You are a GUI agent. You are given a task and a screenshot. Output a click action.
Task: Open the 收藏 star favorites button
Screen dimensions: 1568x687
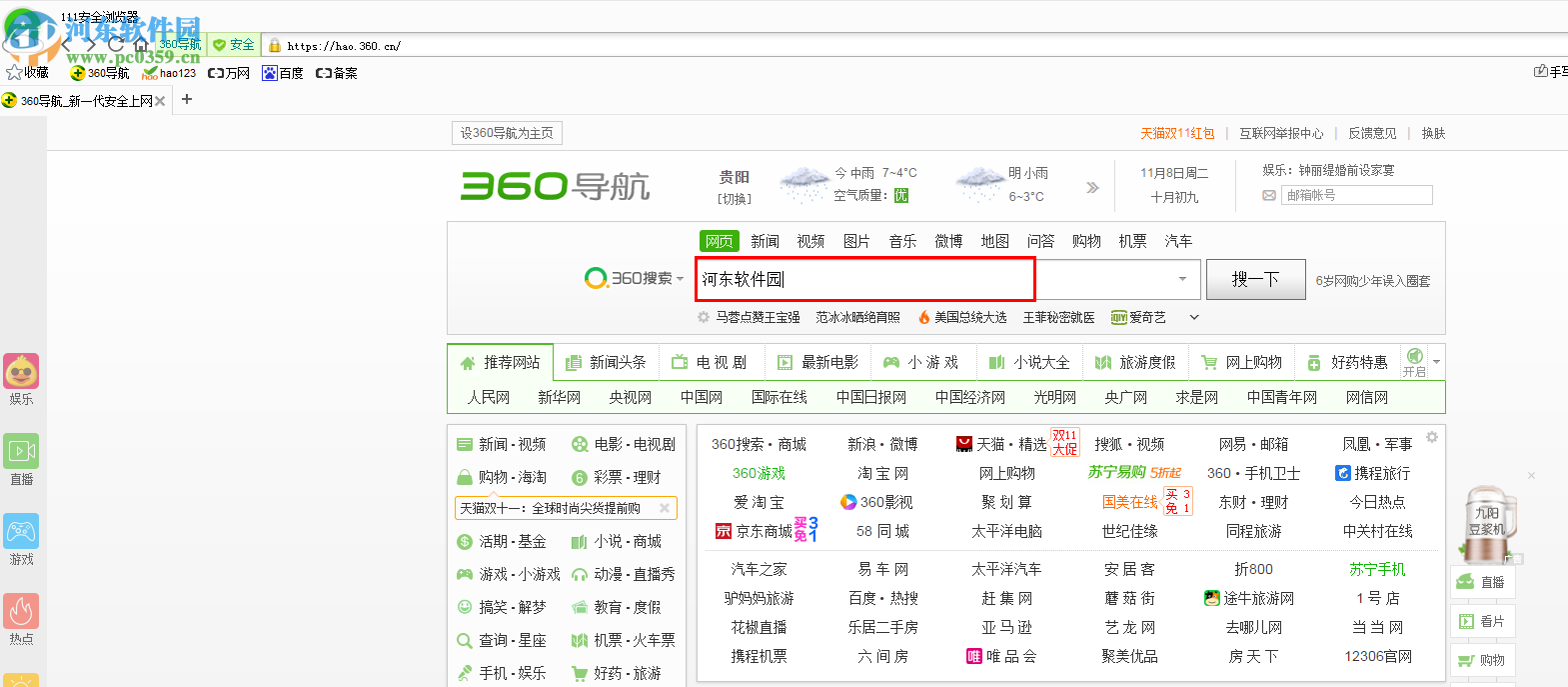pos(27,73)
